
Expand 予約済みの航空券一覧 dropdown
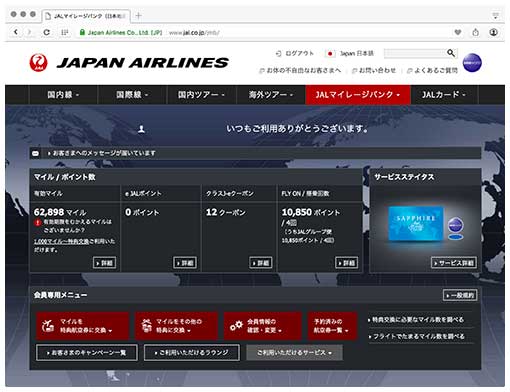tap(332, 326)
